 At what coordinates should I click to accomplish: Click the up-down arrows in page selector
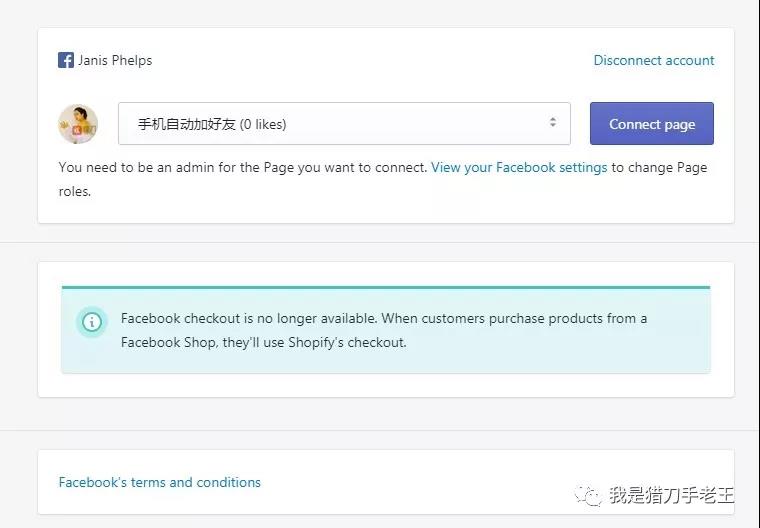[x=553, y=122]
